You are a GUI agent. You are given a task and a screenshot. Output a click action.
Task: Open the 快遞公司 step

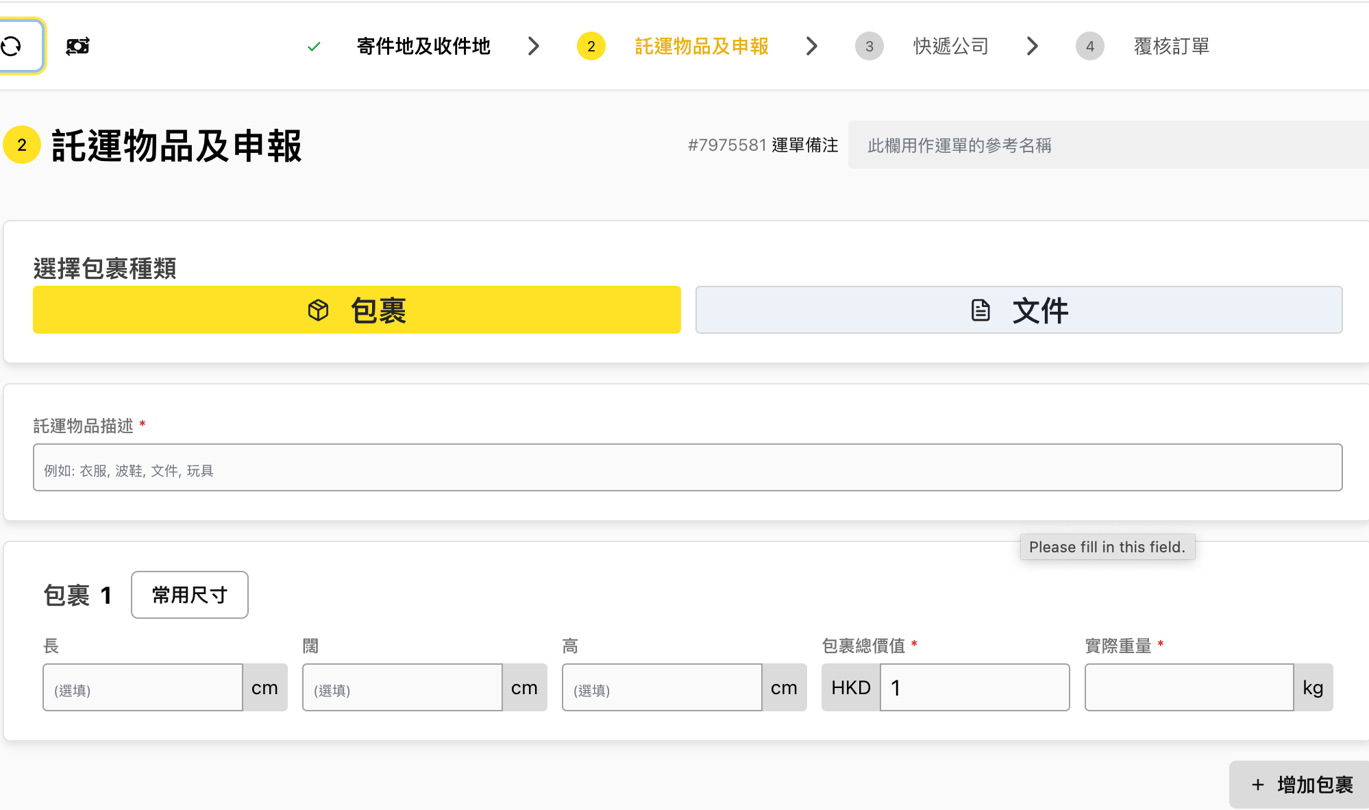click(951, 46)
